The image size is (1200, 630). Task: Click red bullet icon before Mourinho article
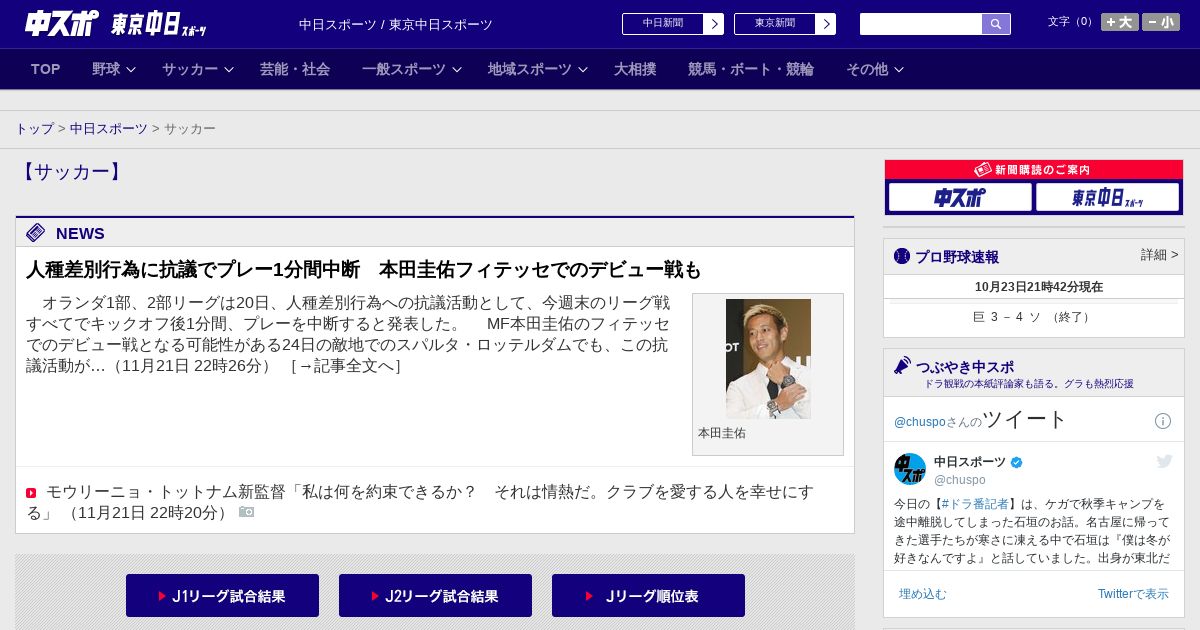pyautogui.click(x=31, y=493)
